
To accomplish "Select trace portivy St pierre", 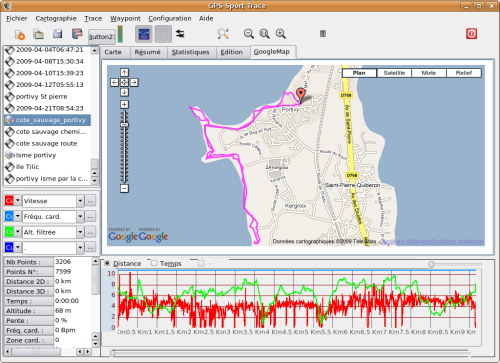I will pos(47,97).
